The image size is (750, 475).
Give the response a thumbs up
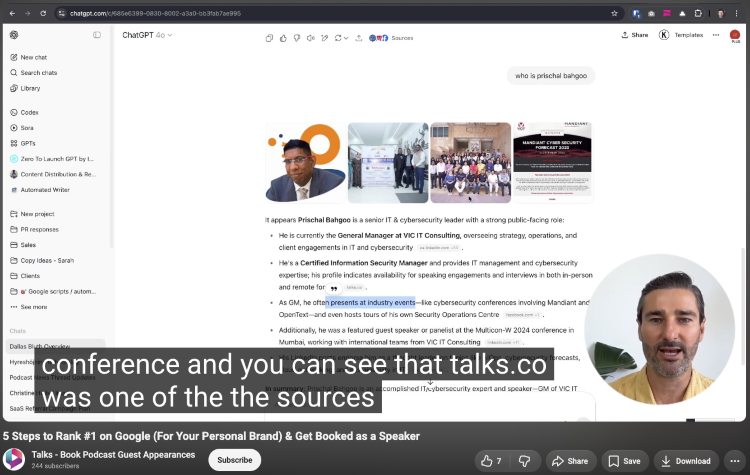(x=283, y=38)
